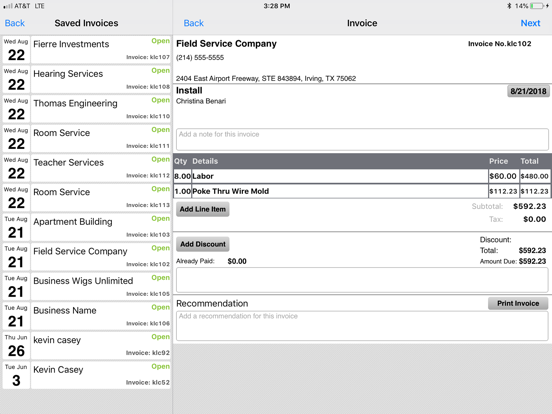Click the Labor line item details
Screen dimensions: 552x414
[x=340, y=176]
